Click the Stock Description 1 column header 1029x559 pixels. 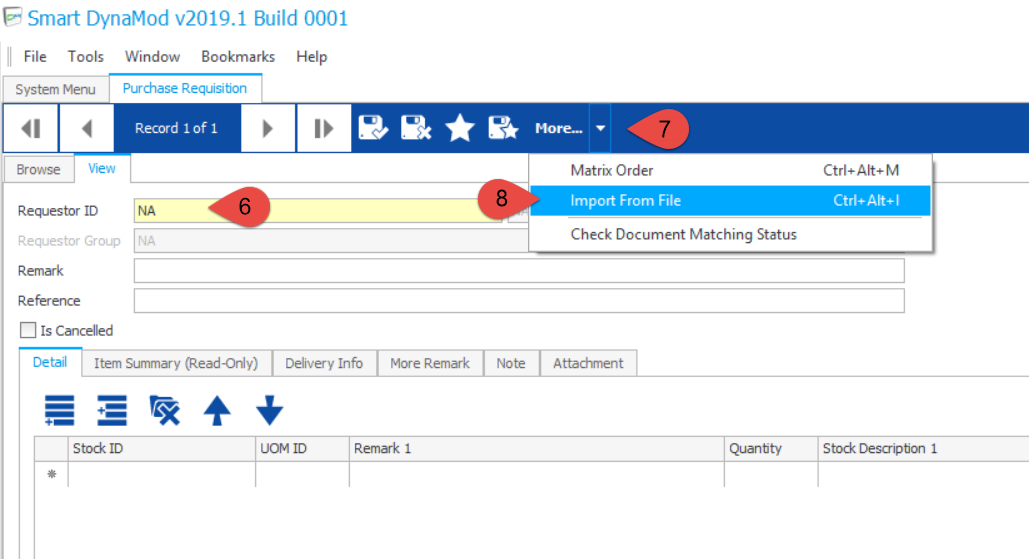[923, 449]
